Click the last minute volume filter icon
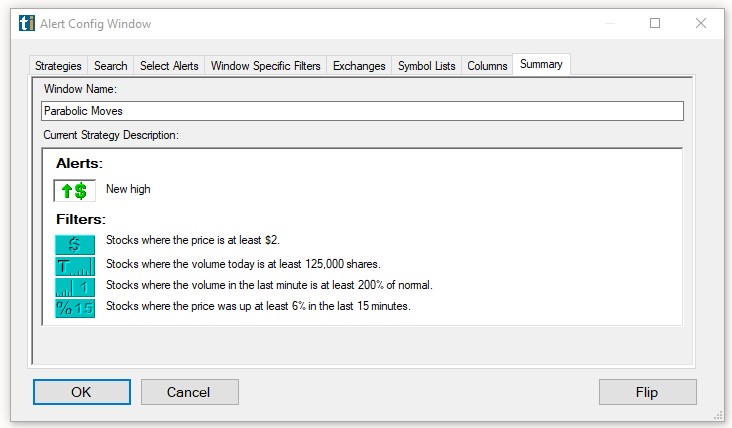The width and height of the screenshot is (732, 428). [75, 287]
